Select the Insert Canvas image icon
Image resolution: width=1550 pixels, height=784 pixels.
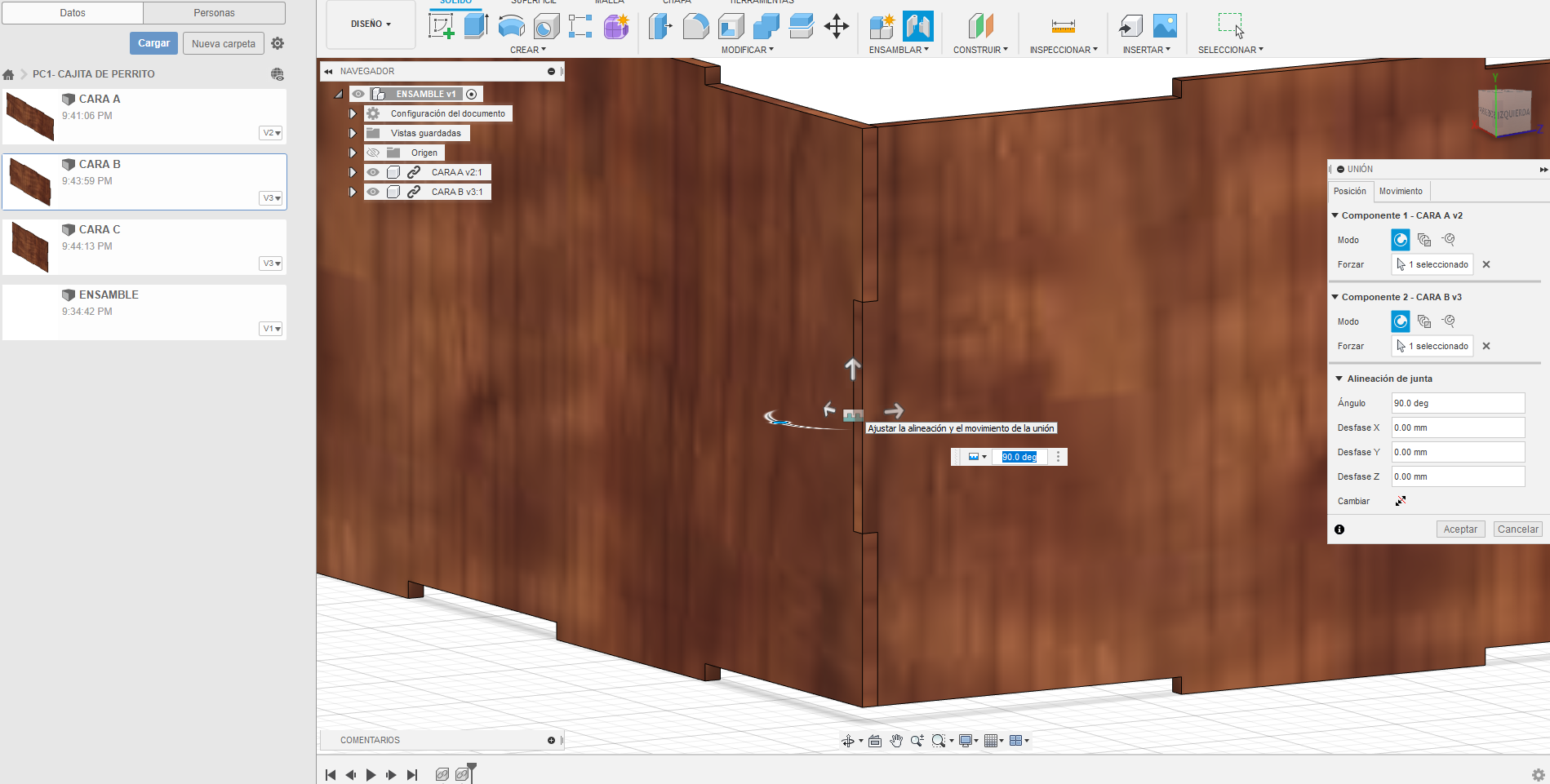click(x=1165, y=26)
